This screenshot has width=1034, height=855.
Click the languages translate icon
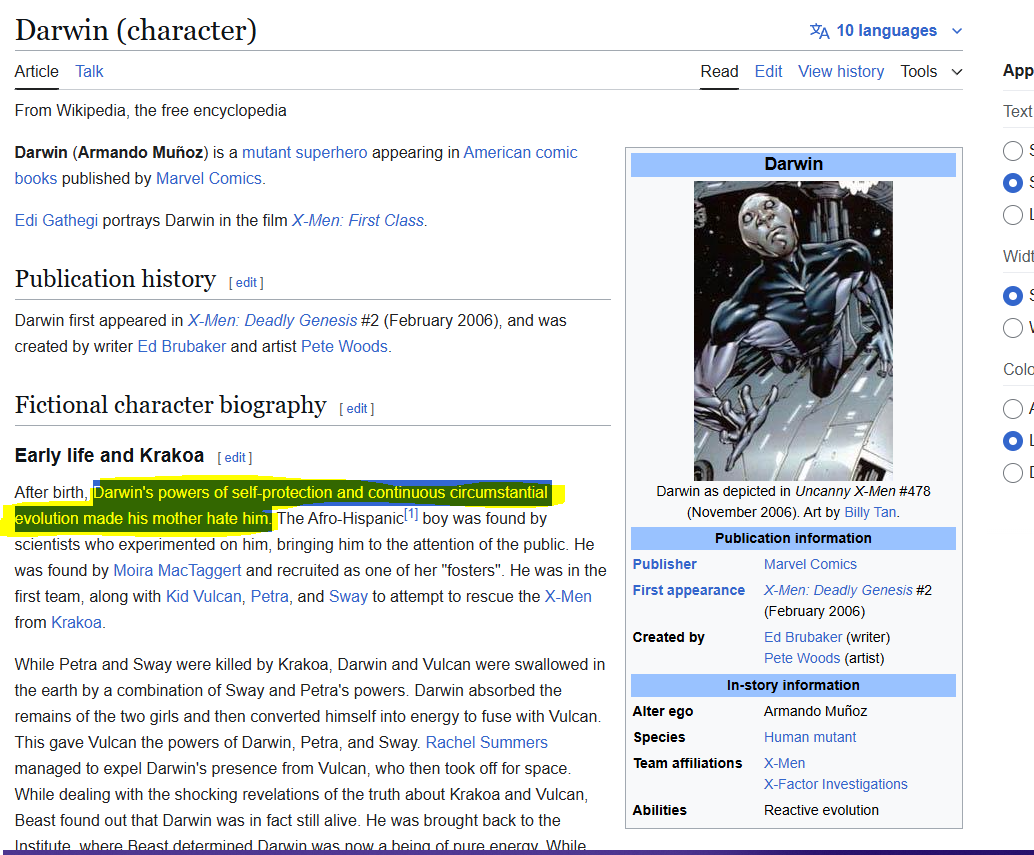pos(819,31)
